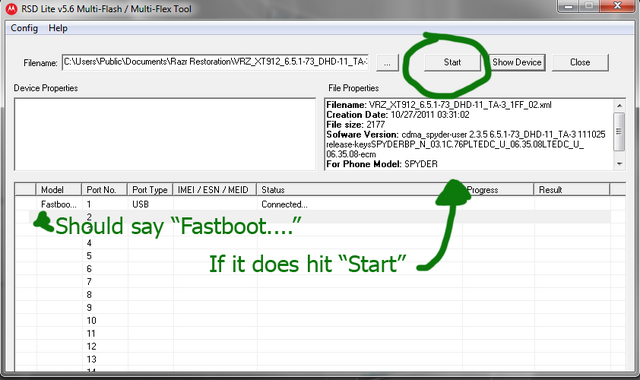Open the Help menu
640x380 pixels.
tap(58, 28)
